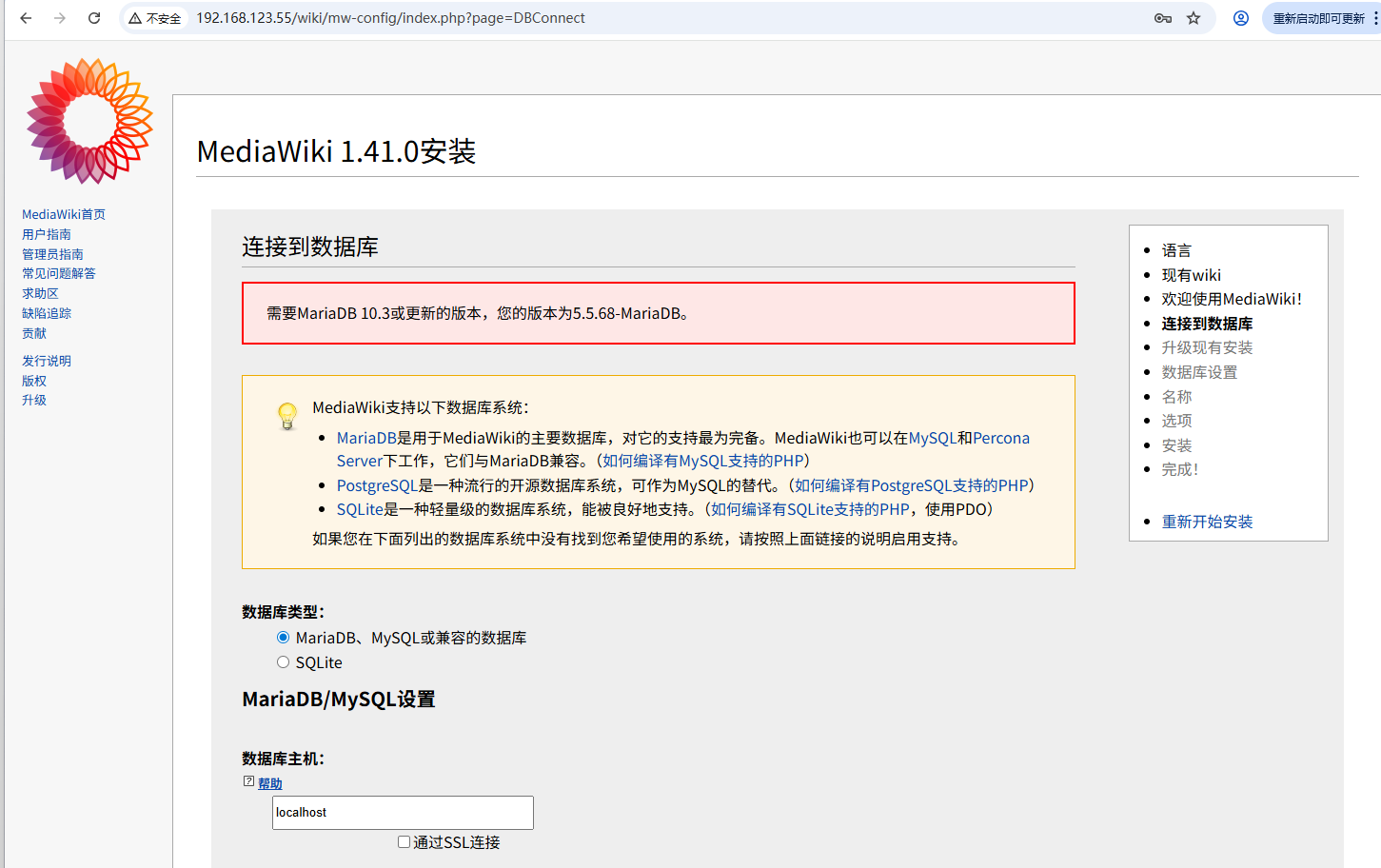Open the 常见问题解答 sidebar link
This screenshot has width=1381, height=868.
(59, 273)
